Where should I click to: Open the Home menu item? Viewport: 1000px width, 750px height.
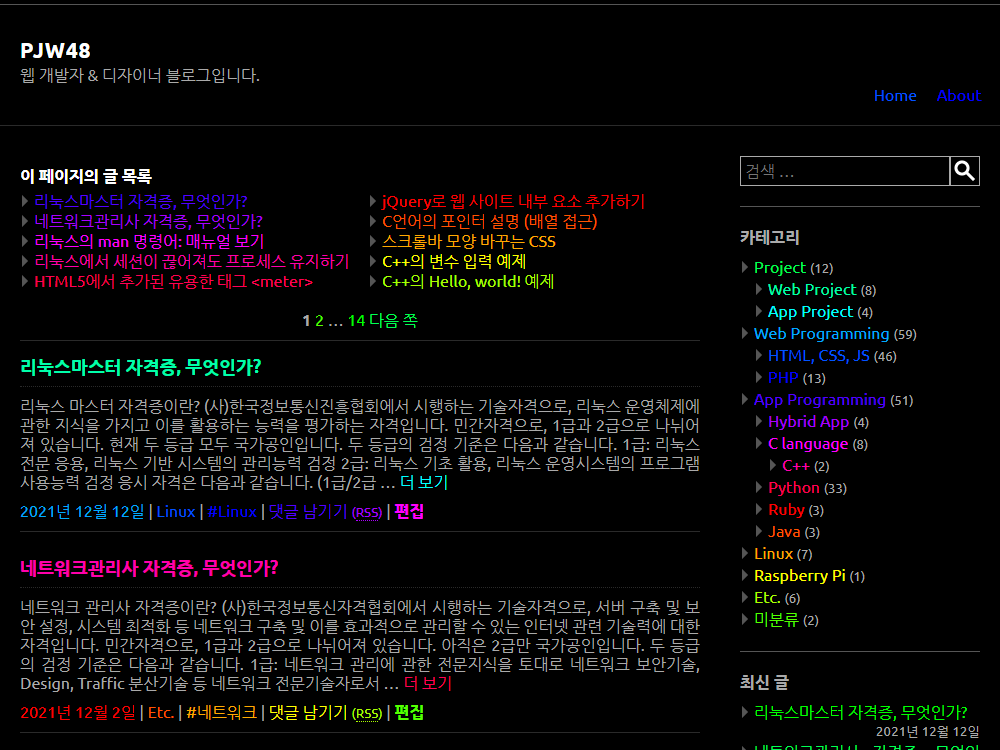point(895,96)
